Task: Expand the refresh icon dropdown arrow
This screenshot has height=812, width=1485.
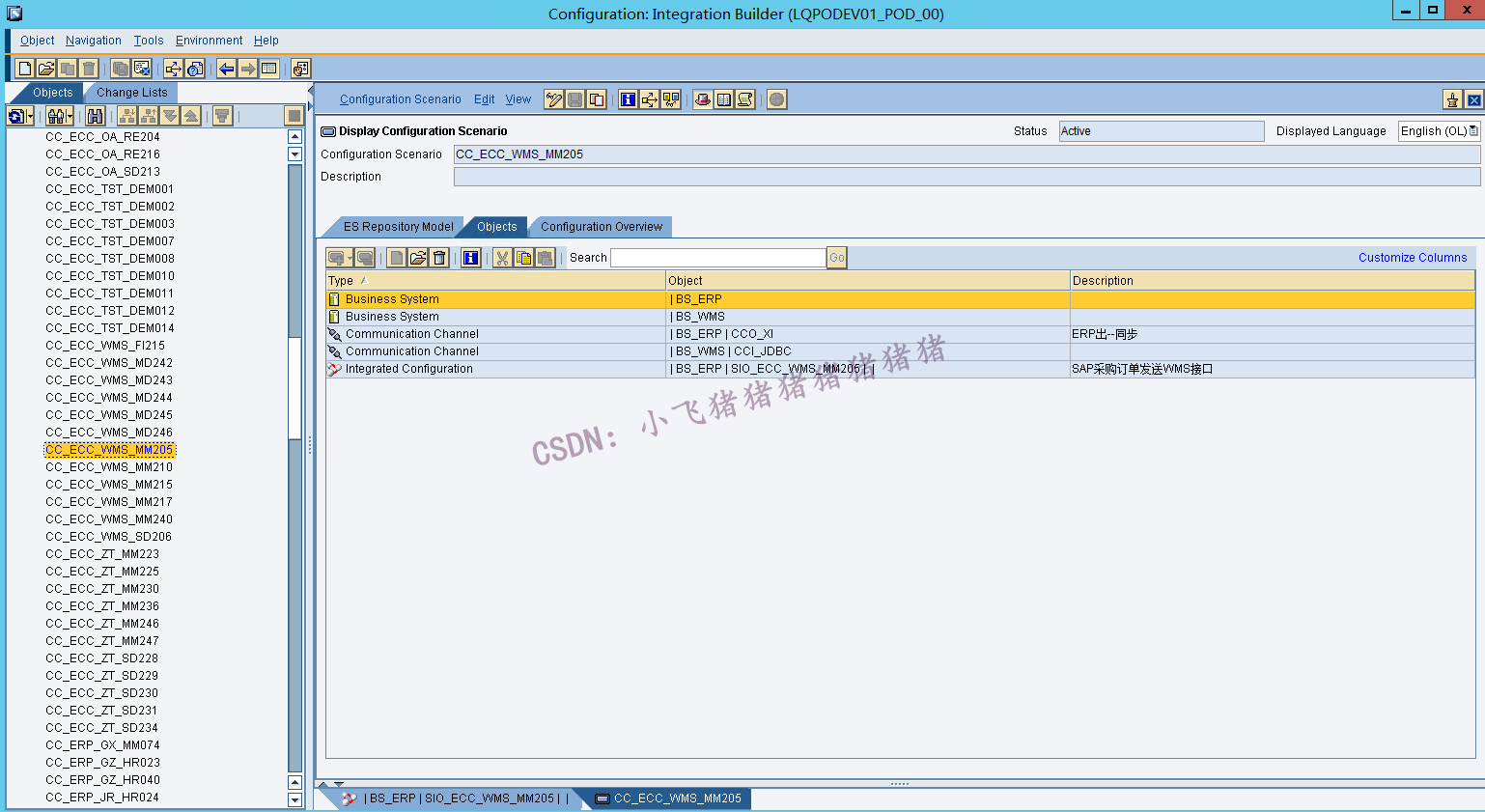Action: tap(30, 117)
